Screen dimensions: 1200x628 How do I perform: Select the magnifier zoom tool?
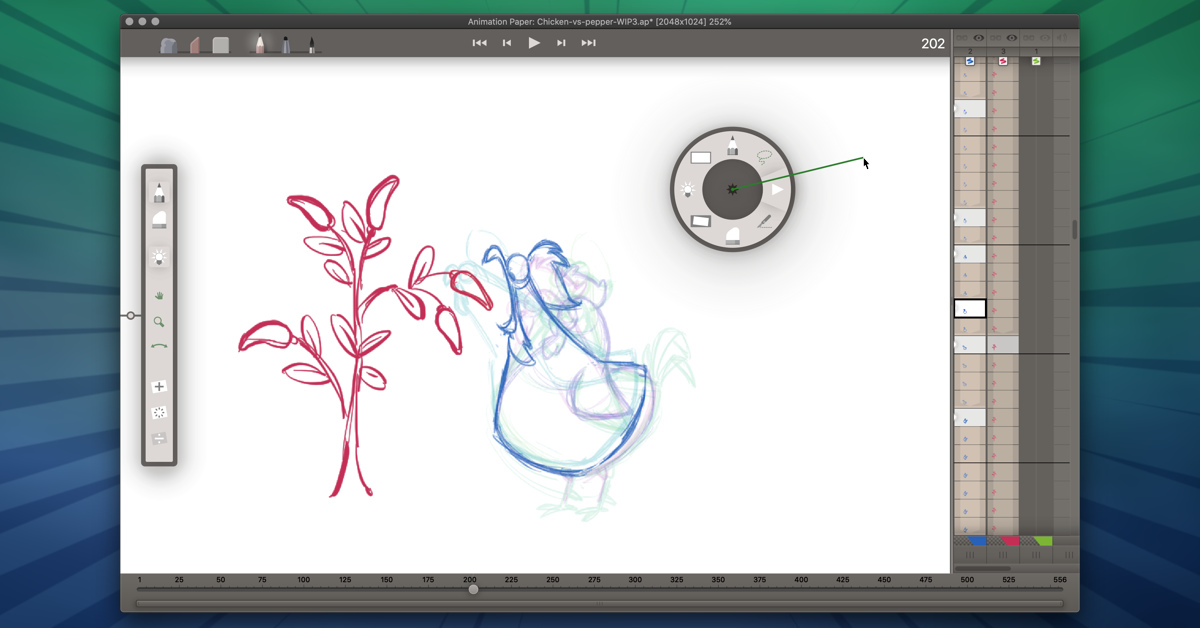pos(159,322)
